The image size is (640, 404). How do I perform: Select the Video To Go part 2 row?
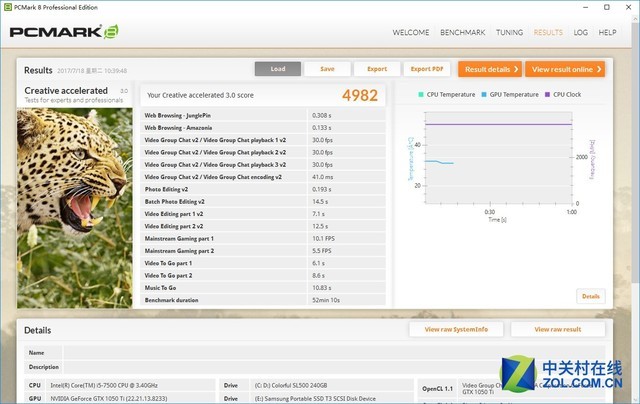click(x=263, y=275)
